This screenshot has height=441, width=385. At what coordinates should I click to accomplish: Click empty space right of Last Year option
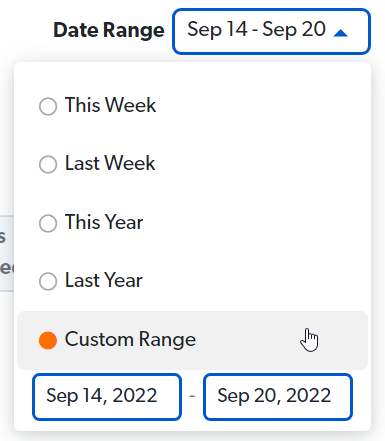click(x=253, y=281)
